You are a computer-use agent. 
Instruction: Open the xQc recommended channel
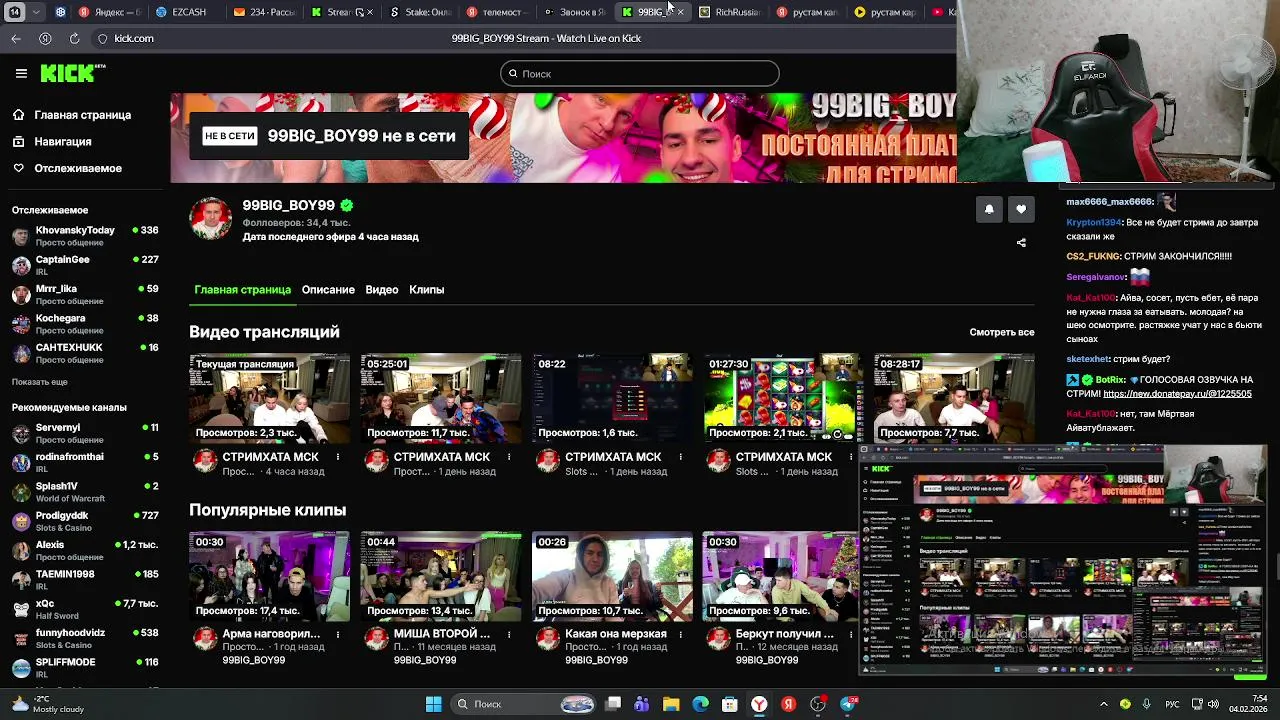(x=85, y=609)
